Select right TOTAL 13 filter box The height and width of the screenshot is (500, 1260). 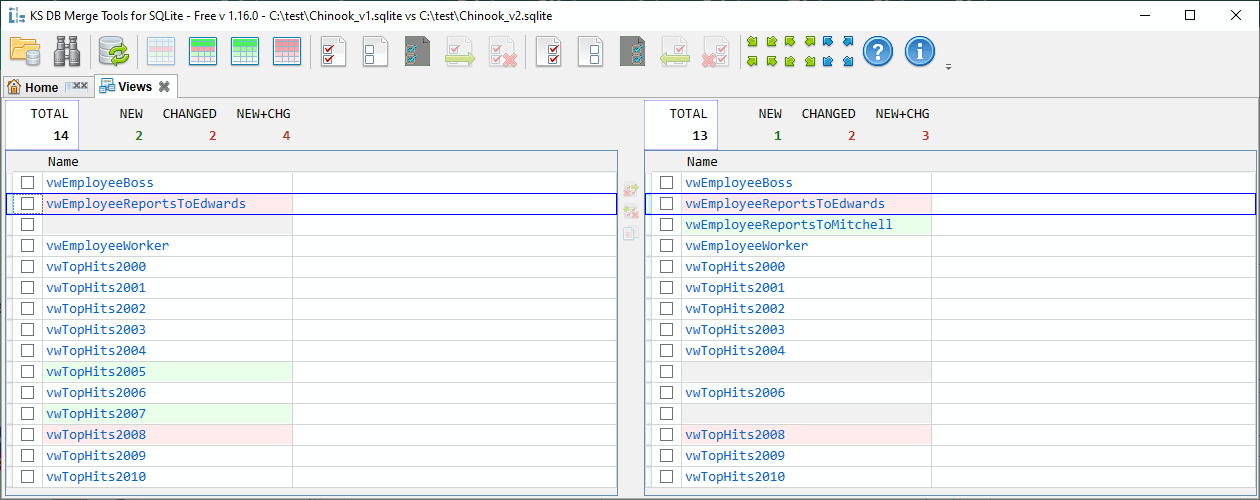(681, 125)
